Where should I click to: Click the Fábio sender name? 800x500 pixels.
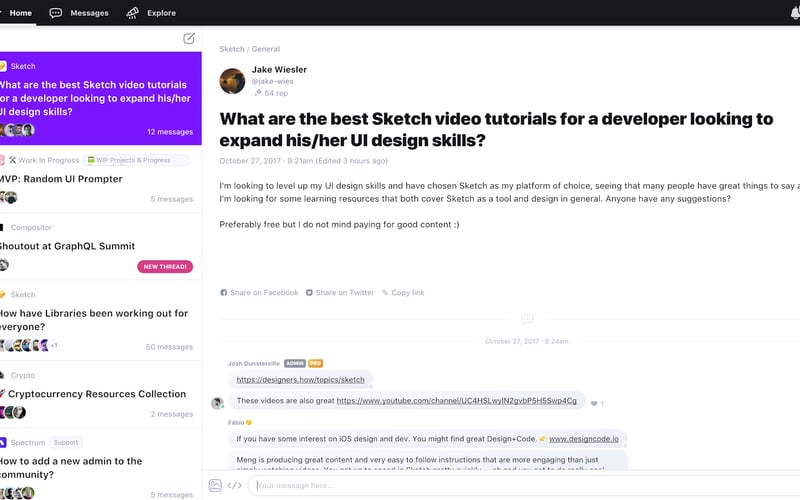pyautogui.click(x=236, y=422)
